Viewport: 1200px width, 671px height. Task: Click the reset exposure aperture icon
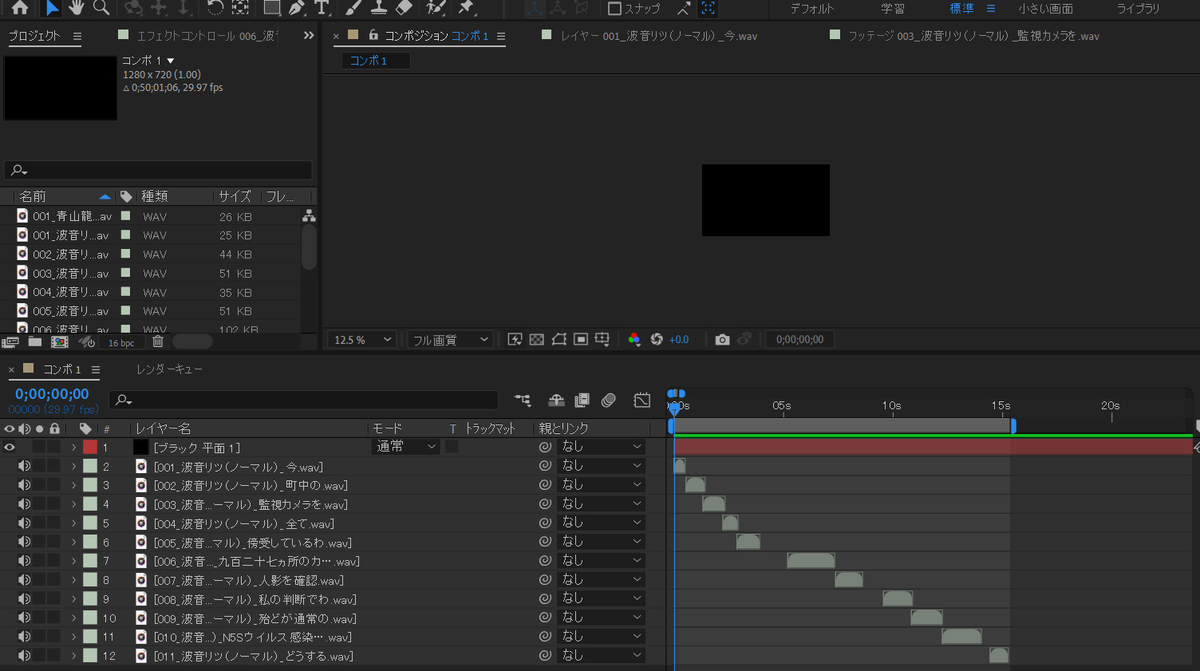coord(657,340)
